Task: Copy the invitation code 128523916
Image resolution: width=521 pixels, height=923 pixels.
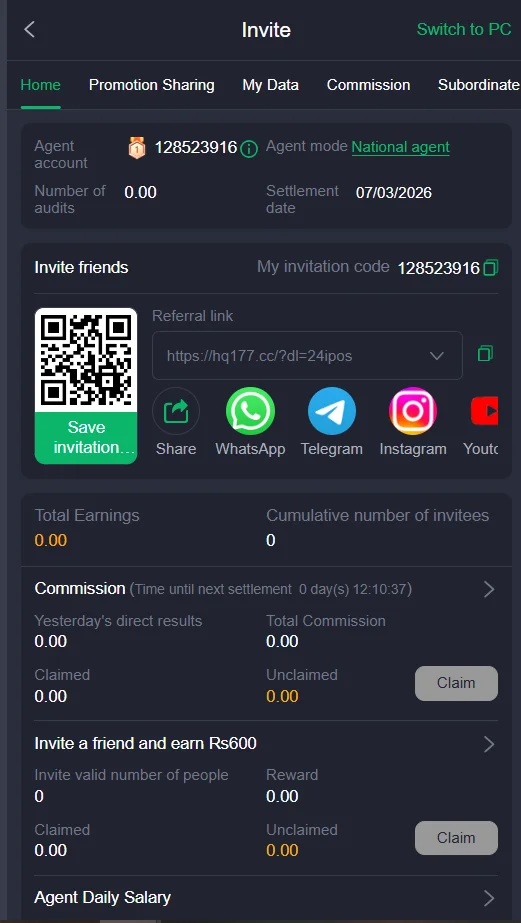Action: coord(490,268)
